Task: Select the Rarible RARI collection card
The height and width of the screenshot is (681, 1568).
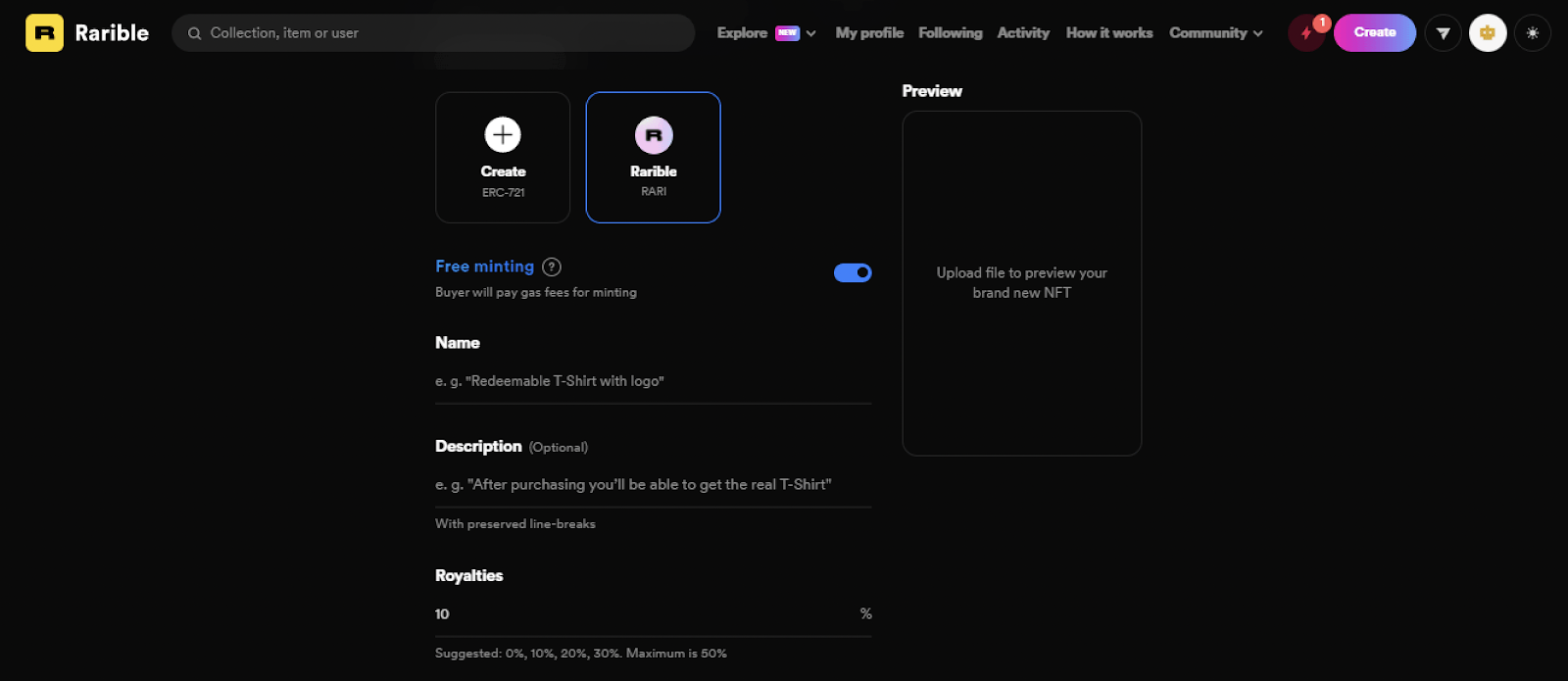Action: coord(654,158)
